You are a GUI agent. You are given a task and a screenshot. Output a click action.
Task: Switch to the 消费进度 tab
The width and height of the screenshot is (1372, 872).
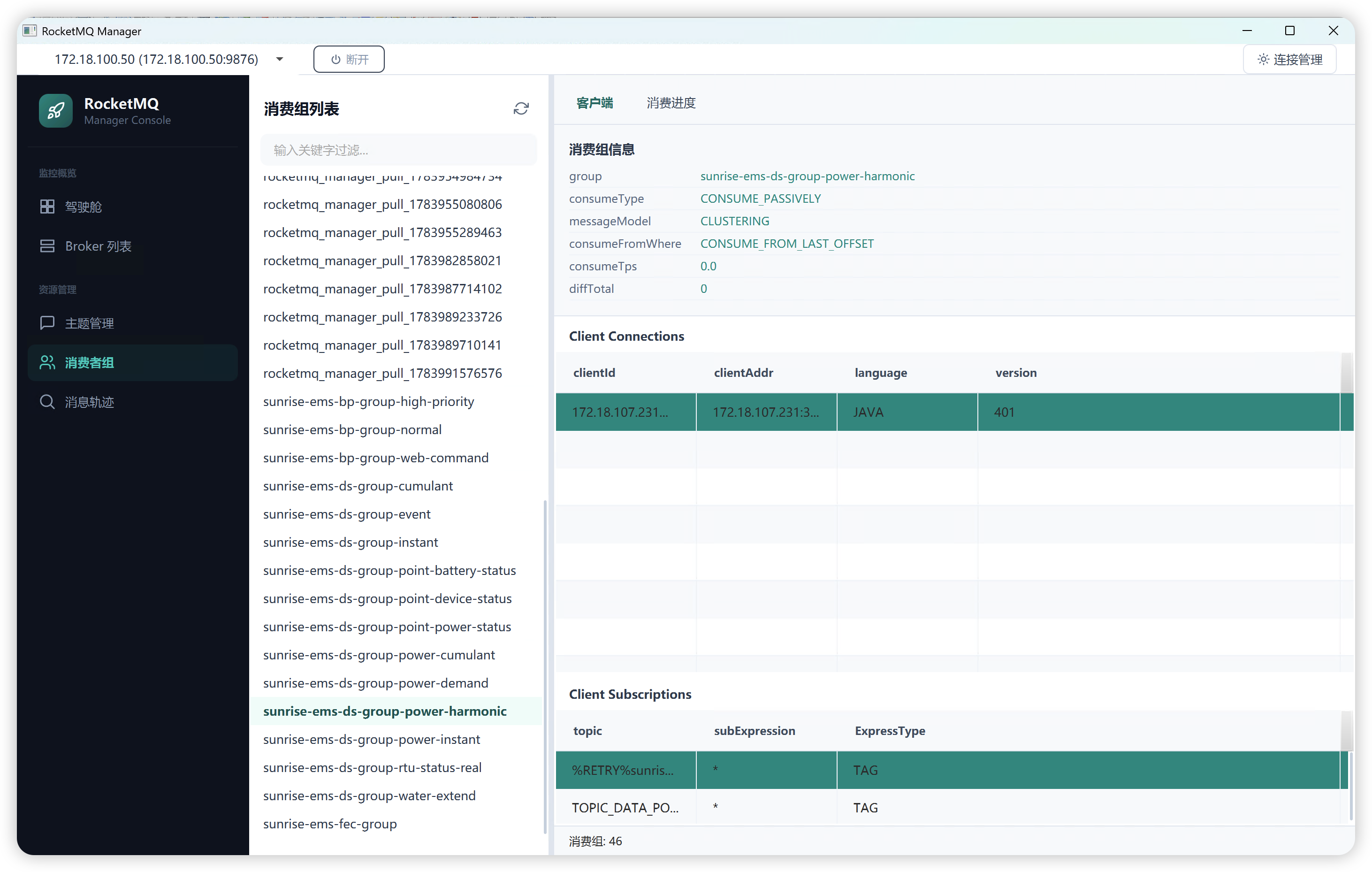point(671,103)
